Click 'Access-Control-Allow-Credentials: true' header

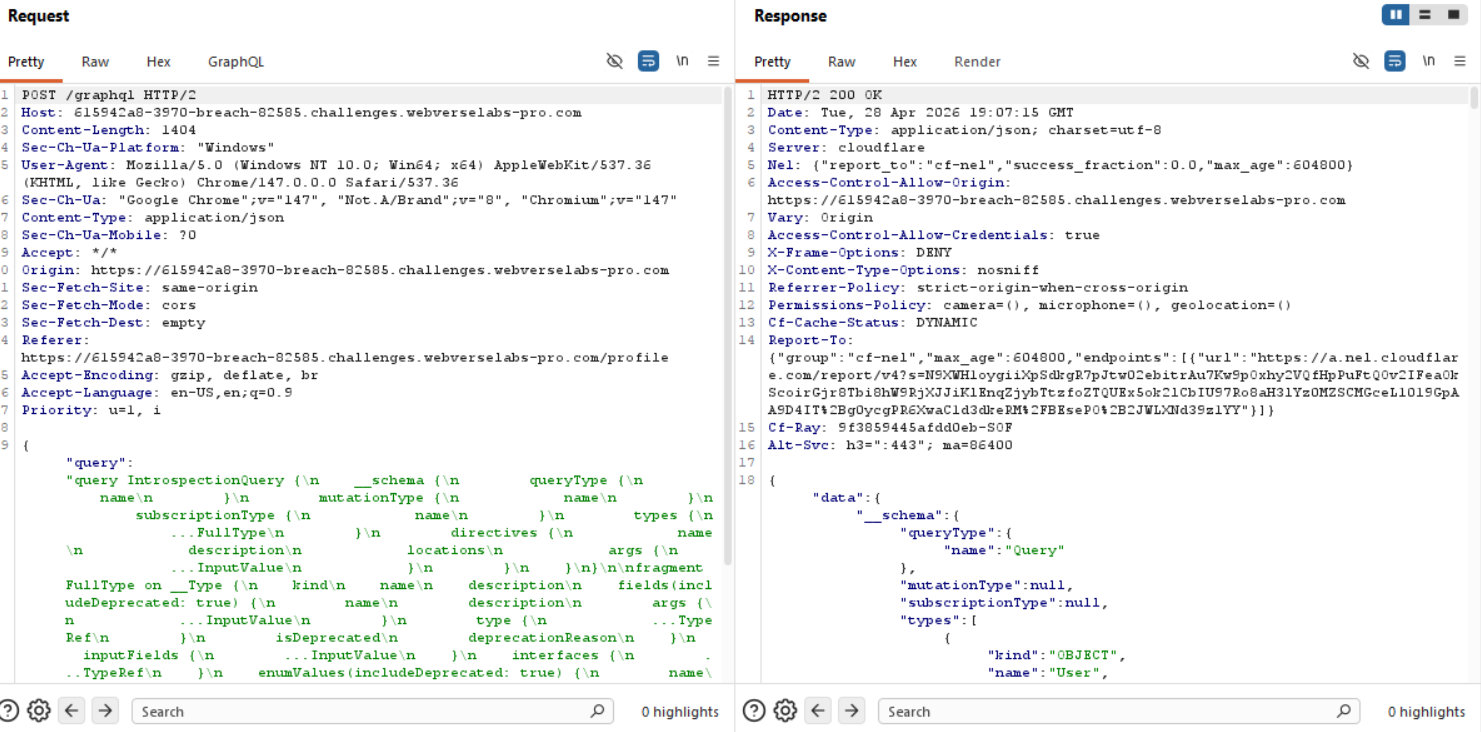click(934, 235)
